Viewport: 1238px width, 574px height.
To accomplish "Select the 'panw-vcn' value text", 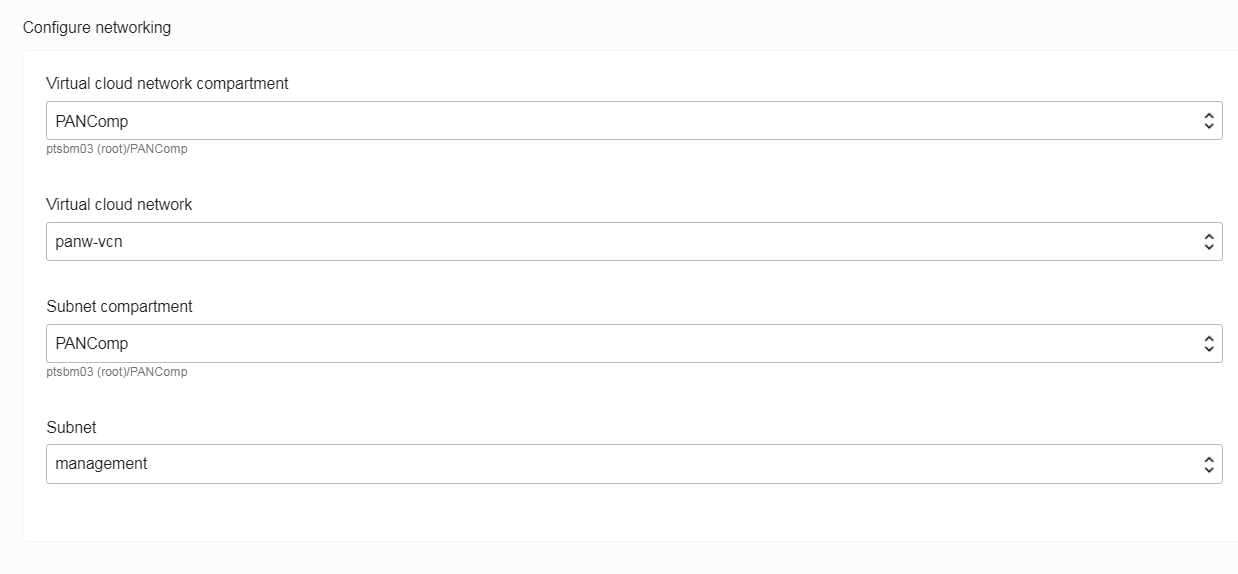I will 89,241.
